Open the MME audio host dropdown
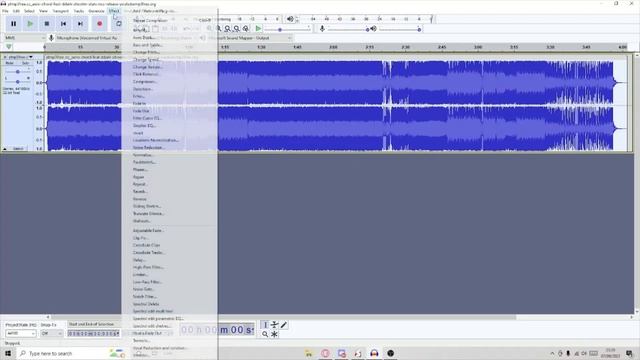 point(24,38)
